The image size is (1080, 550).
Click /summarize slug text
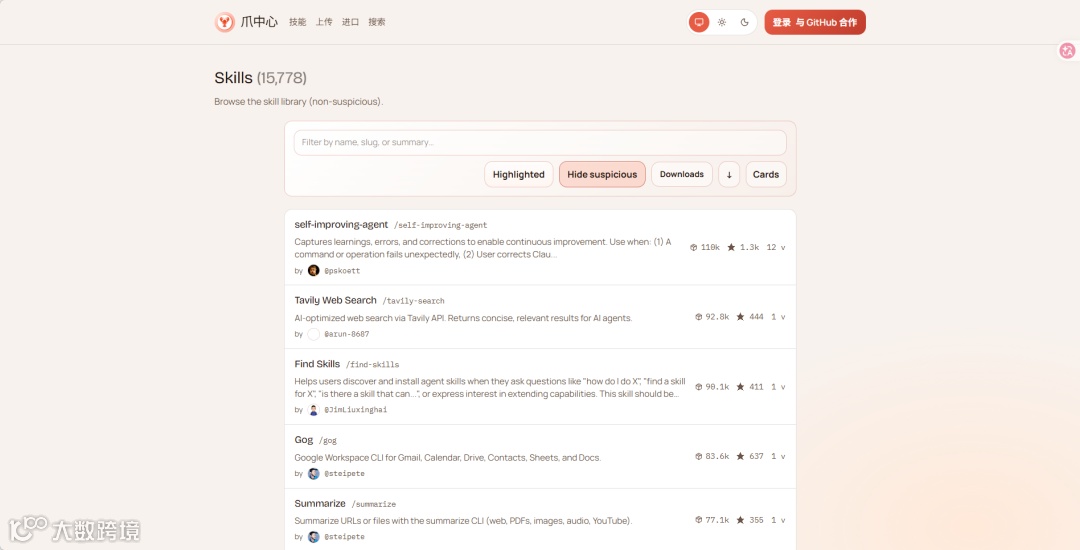click(x=374, y=504)
